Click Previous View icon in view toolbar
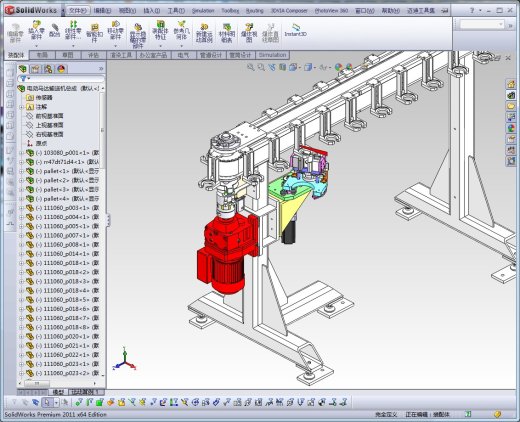The height and width of the screenshot is (422, 520). click(272, 67)
